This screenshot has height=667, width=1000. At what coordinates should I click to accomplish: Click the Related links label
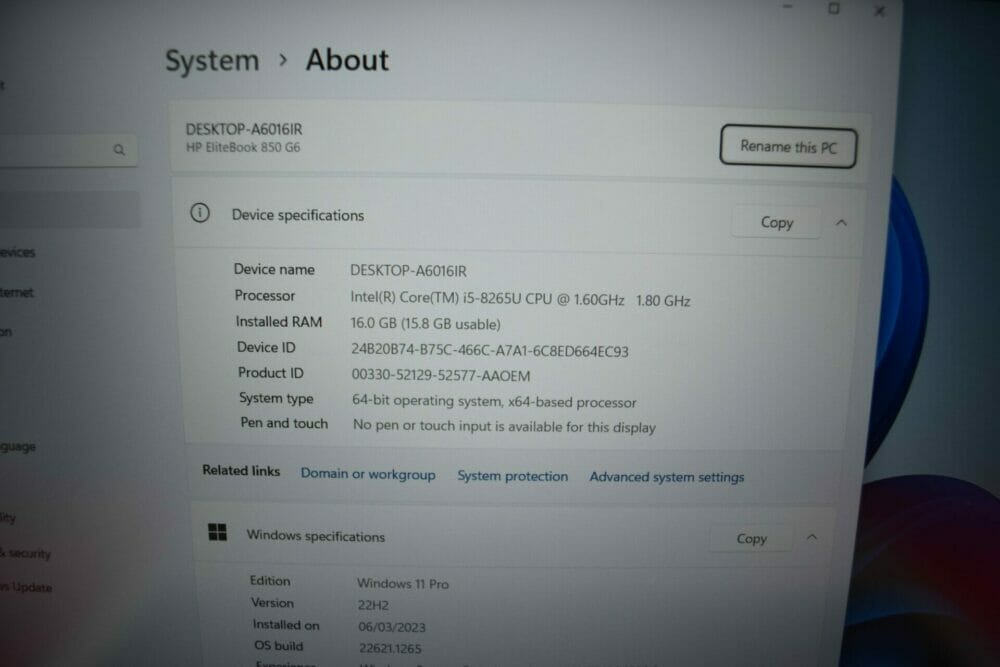241,471
